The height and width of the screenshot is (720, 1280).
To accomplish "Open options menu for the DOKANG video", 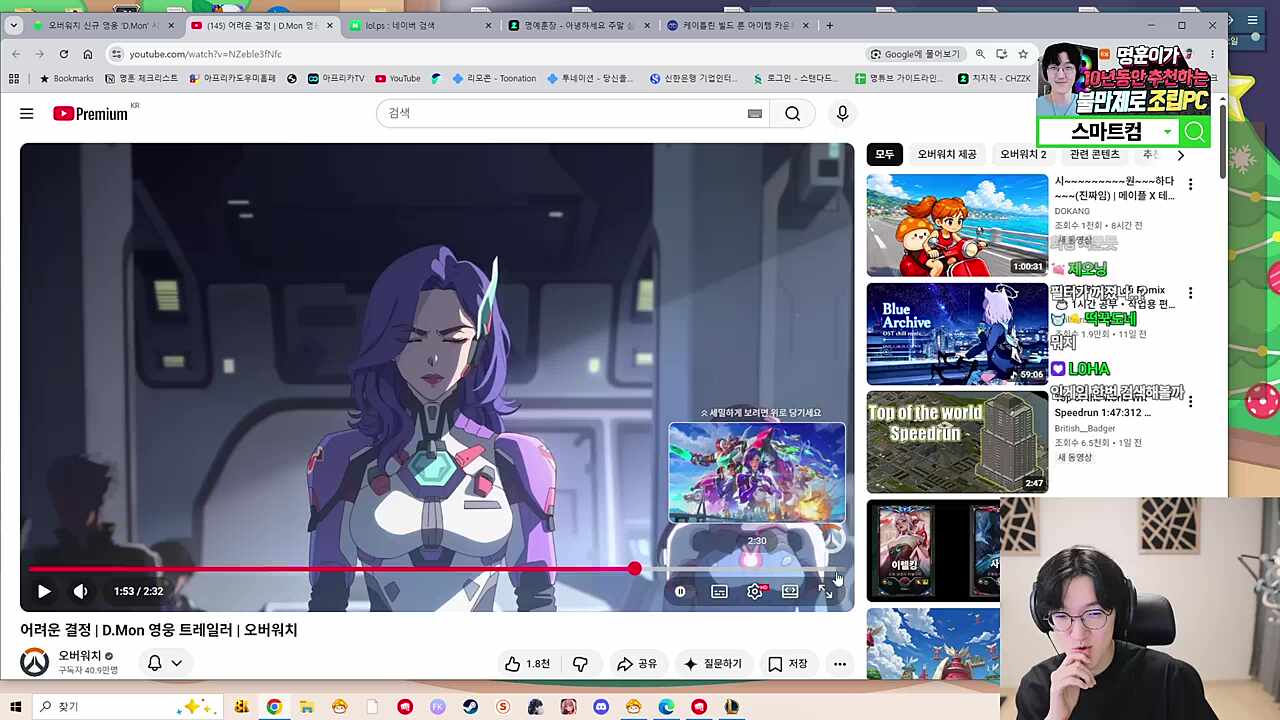I will pos(1190,184).
